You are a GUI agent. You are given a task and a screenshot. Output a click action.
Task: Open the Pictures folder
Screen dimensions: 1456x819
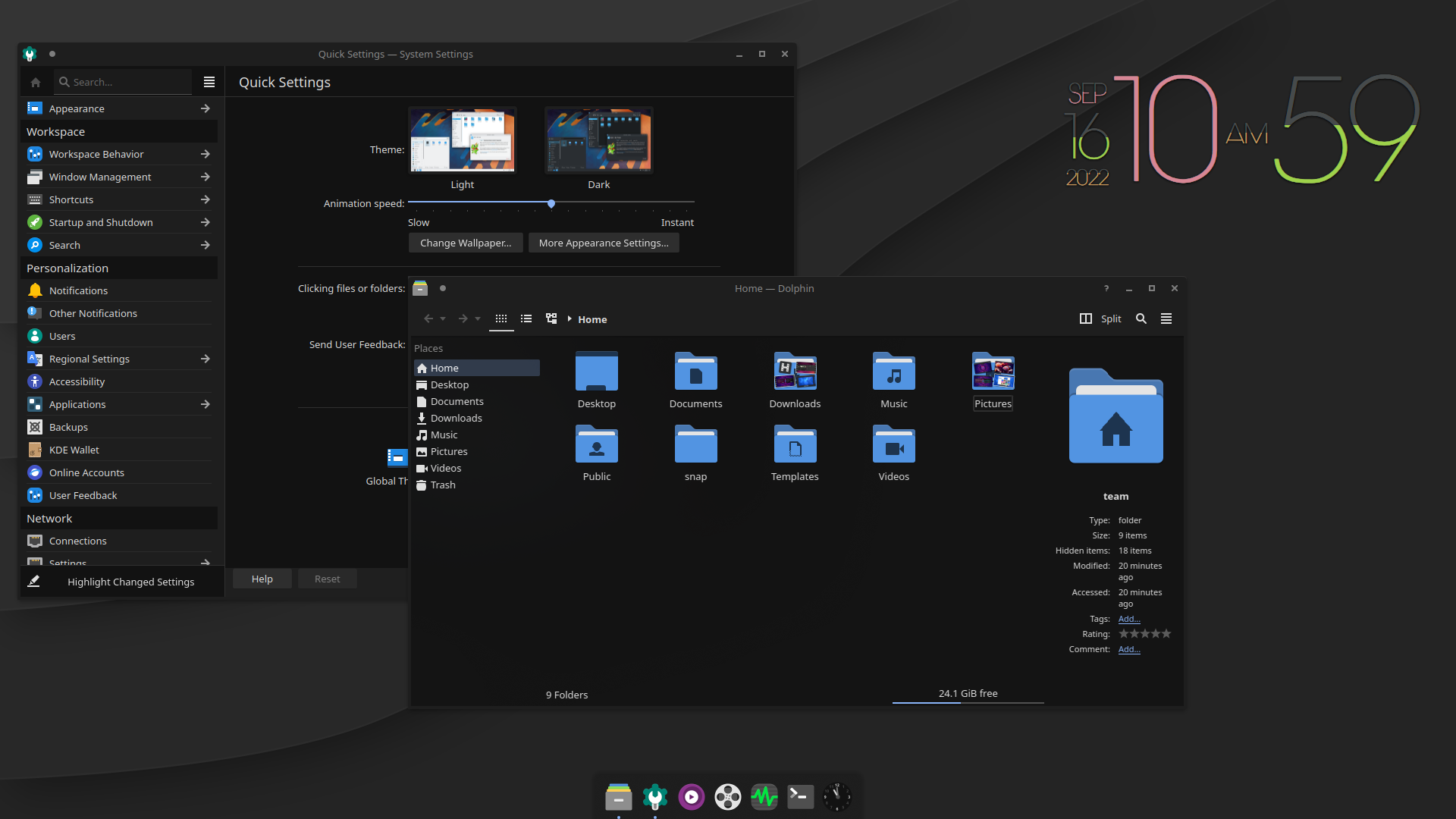tap(993, 380)
